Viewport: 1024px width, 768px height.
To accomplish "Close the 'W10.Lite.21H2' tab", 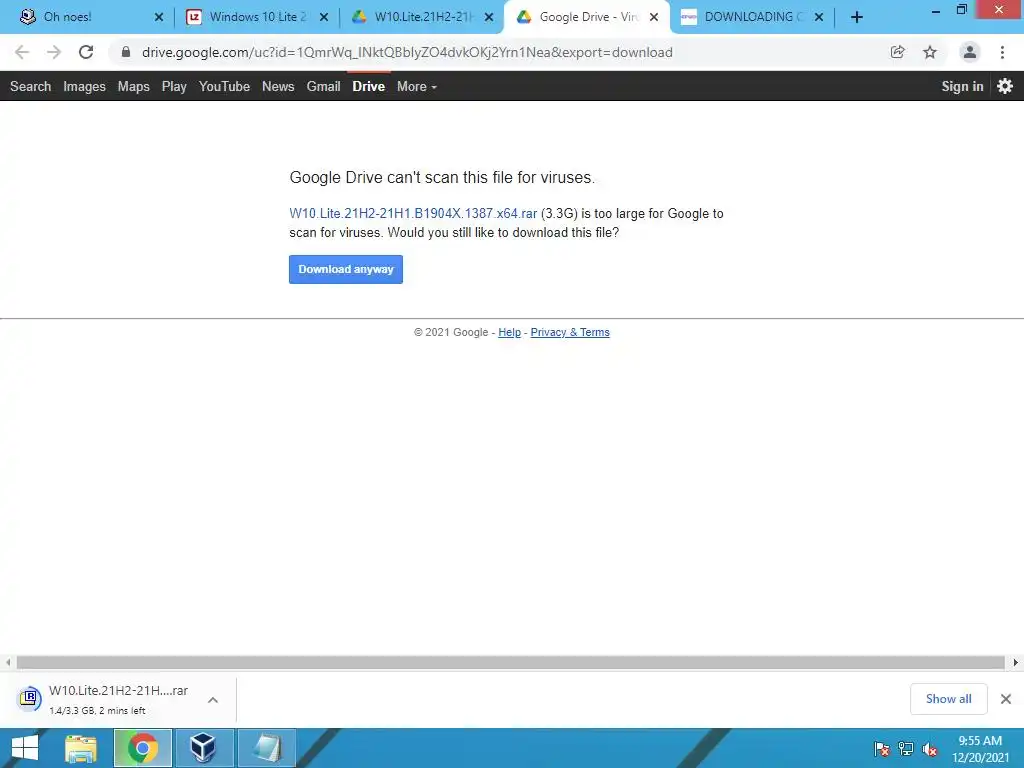I will click(488, 18).
